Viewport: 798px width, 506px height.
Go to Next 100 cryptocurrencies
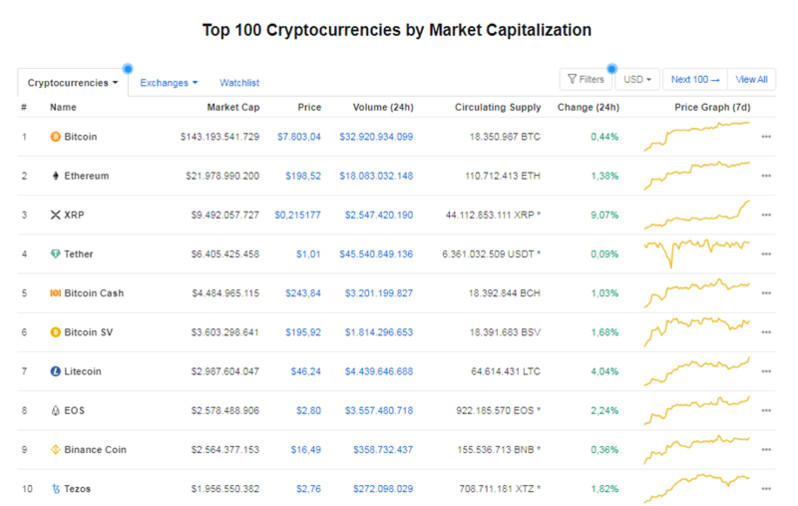click(695, 79)
